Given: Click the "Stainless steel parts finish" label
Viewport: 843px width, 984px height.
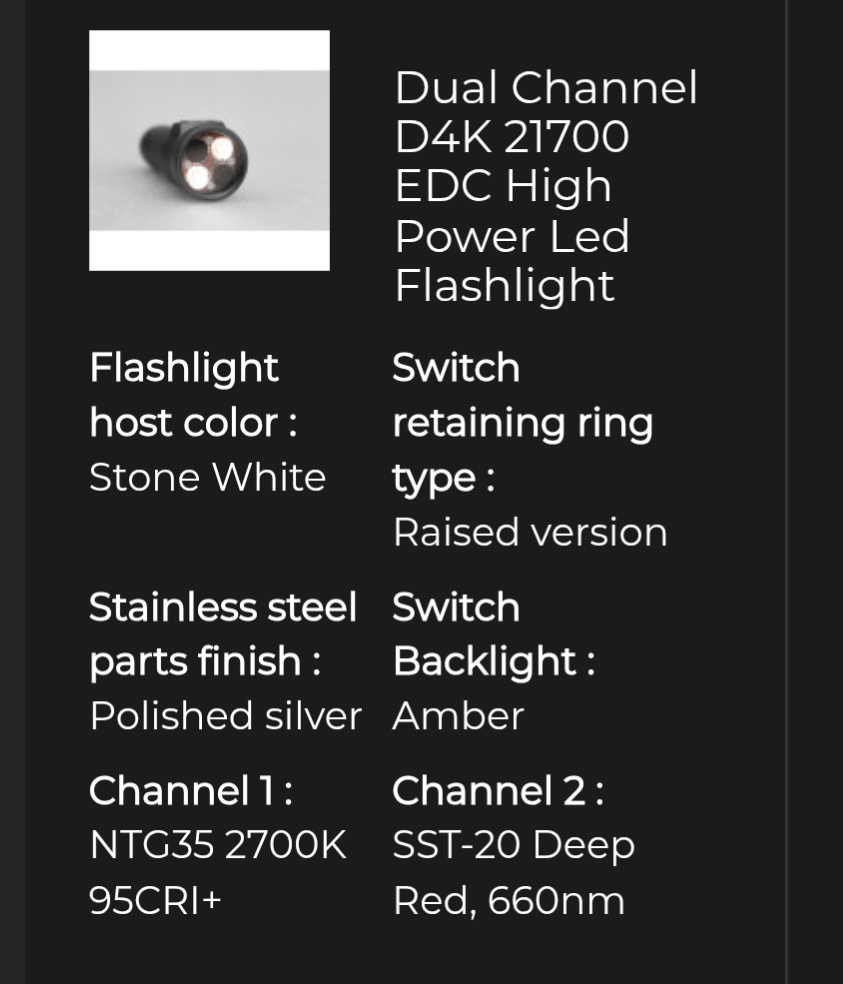Looking at the screenshot, I should click(222, 634).
